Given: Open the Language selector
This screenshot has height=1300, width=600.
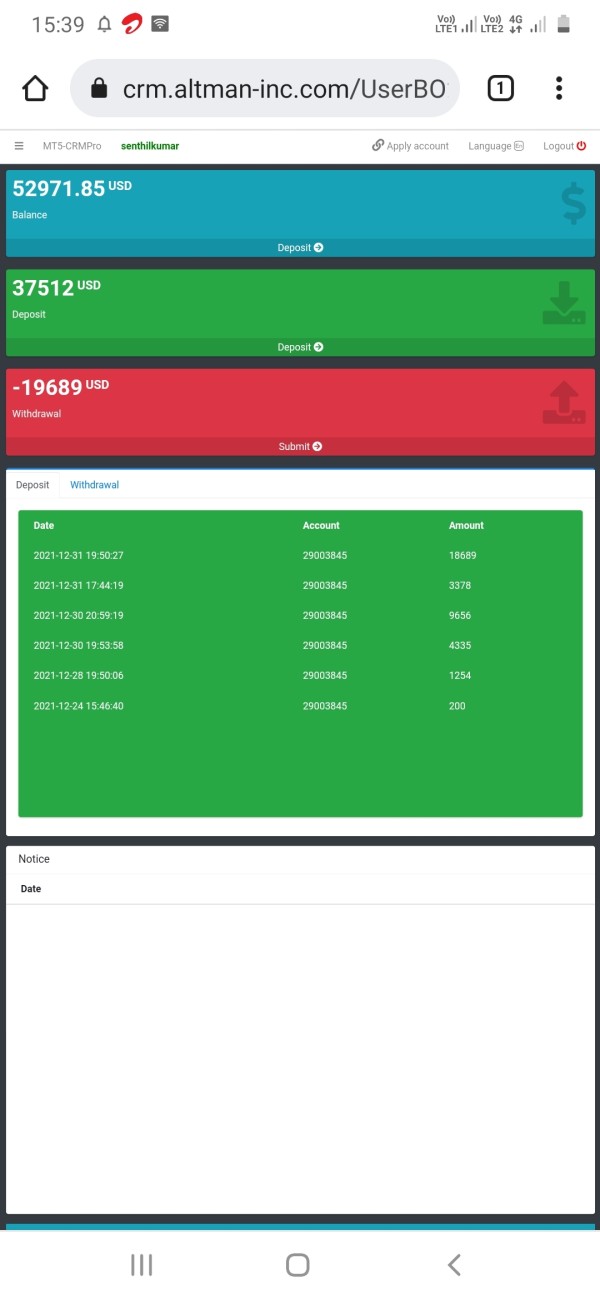Looking at the screenshot, I should (x=496, y=146).
